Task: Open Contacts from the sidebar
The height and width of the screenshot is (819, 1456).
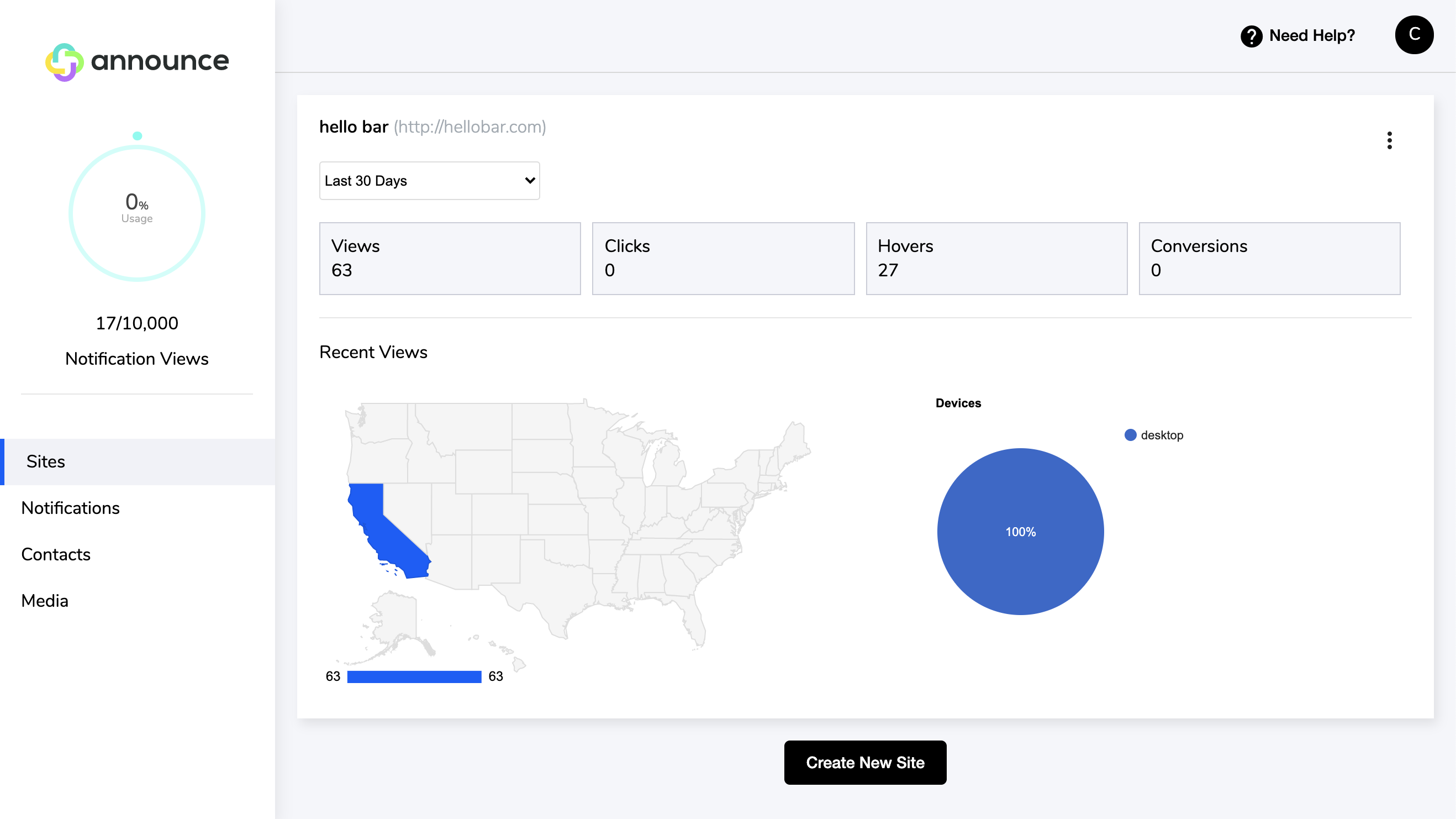Action: point(55,554)
